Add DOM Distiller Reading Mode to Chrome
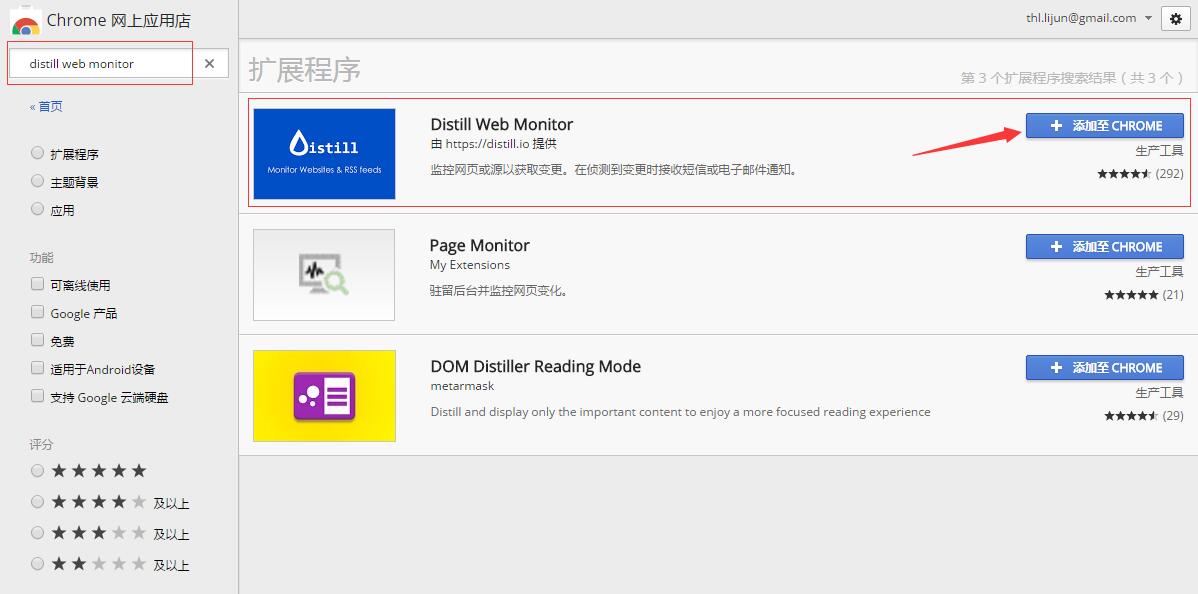 tap(1104, 367)
